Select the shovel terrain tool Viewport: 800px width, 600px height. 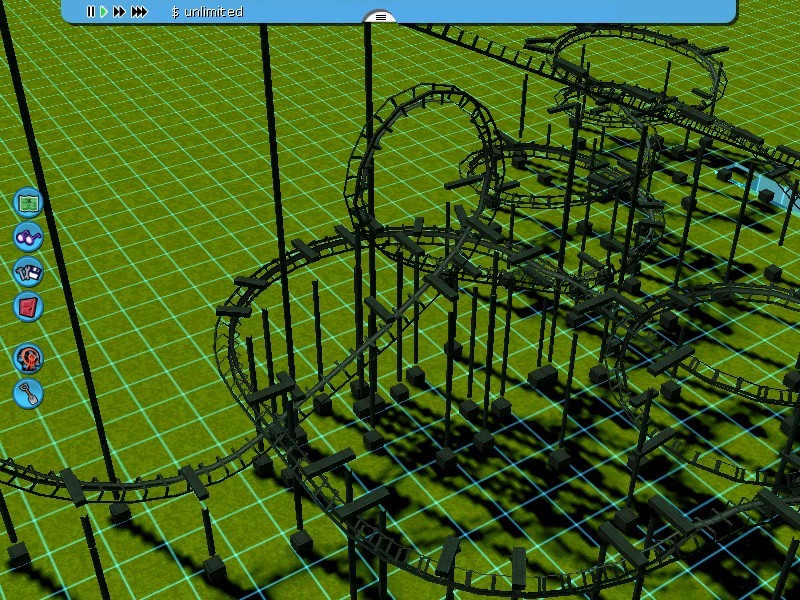[x=29, y=393]
